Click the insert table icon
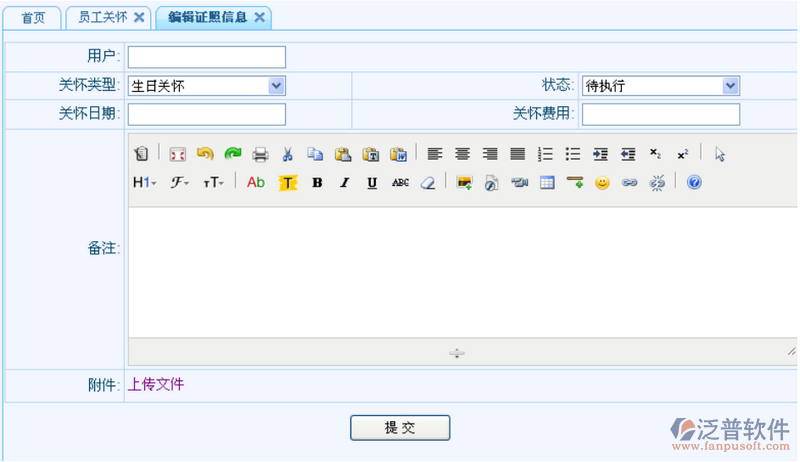The image size is (800, 462). pyautogui.click(x=547, y=183)
